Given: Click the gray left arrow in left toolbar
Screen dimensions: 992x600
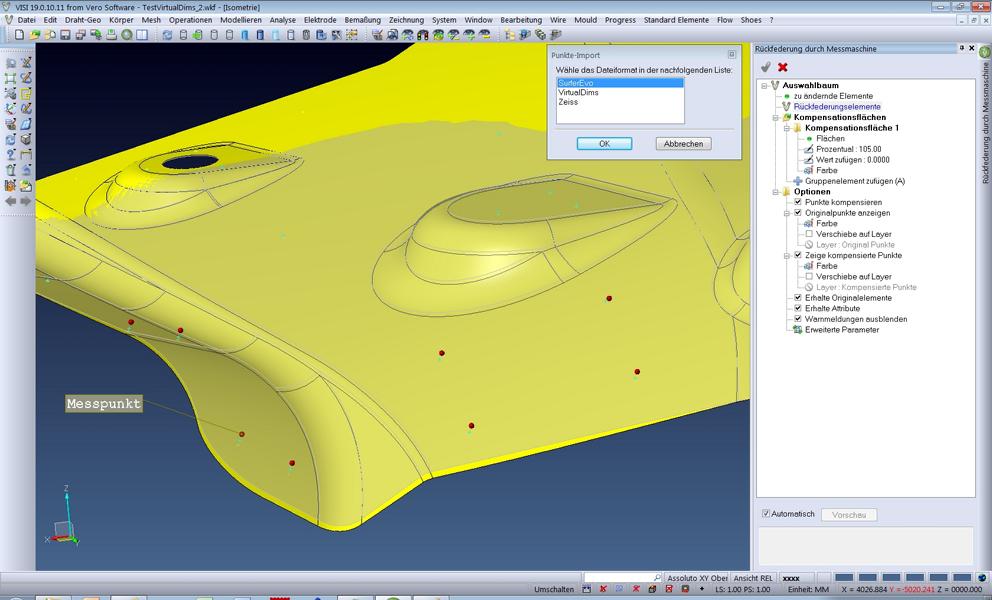Looking at the screenshot, I should click(11, 201).
